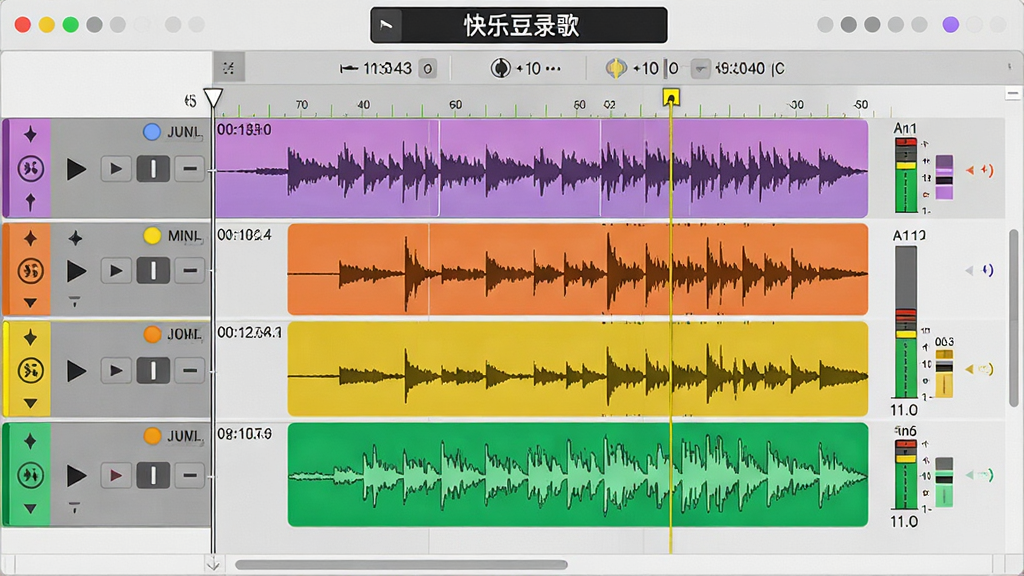The width and height of the screenshot is (1024, 576).
Task: Click the filter icon below the orange track's play button
Action: click(x=74, y=302)
